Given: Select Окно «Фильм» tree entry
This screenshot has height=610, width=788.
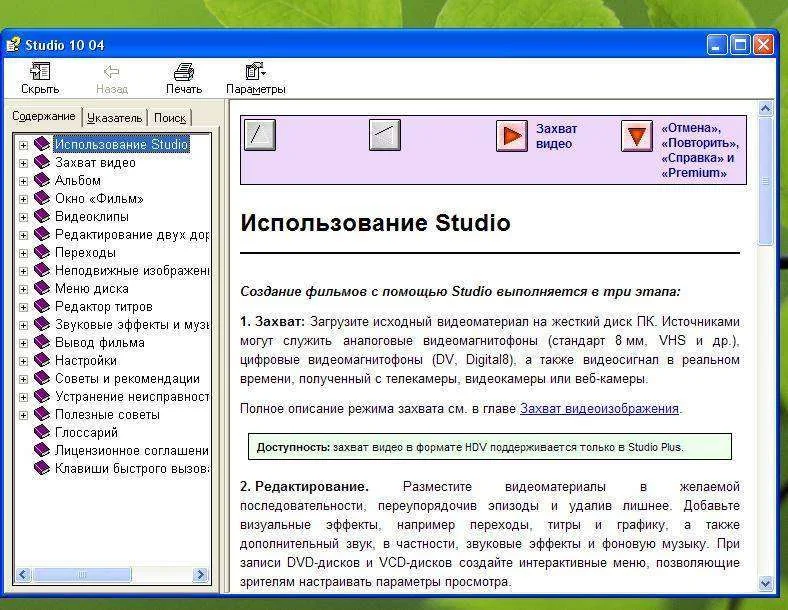Looking at the screenshot, I should (x=99, y=198).
